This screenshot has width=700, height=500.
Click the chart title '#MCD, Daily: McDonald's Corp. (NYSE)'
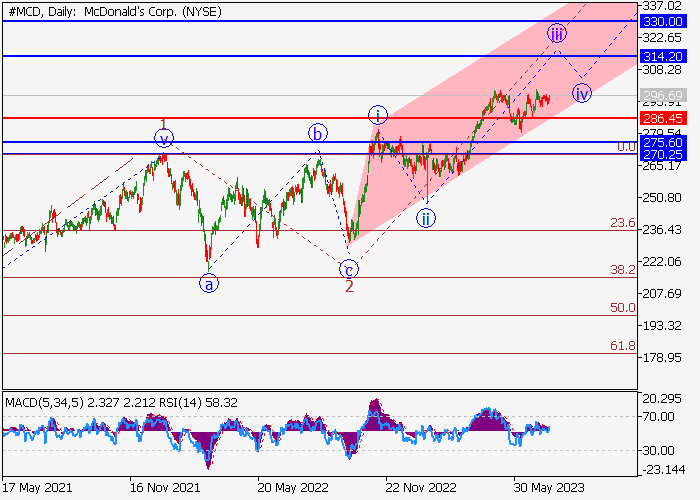(x=115, y=12)
